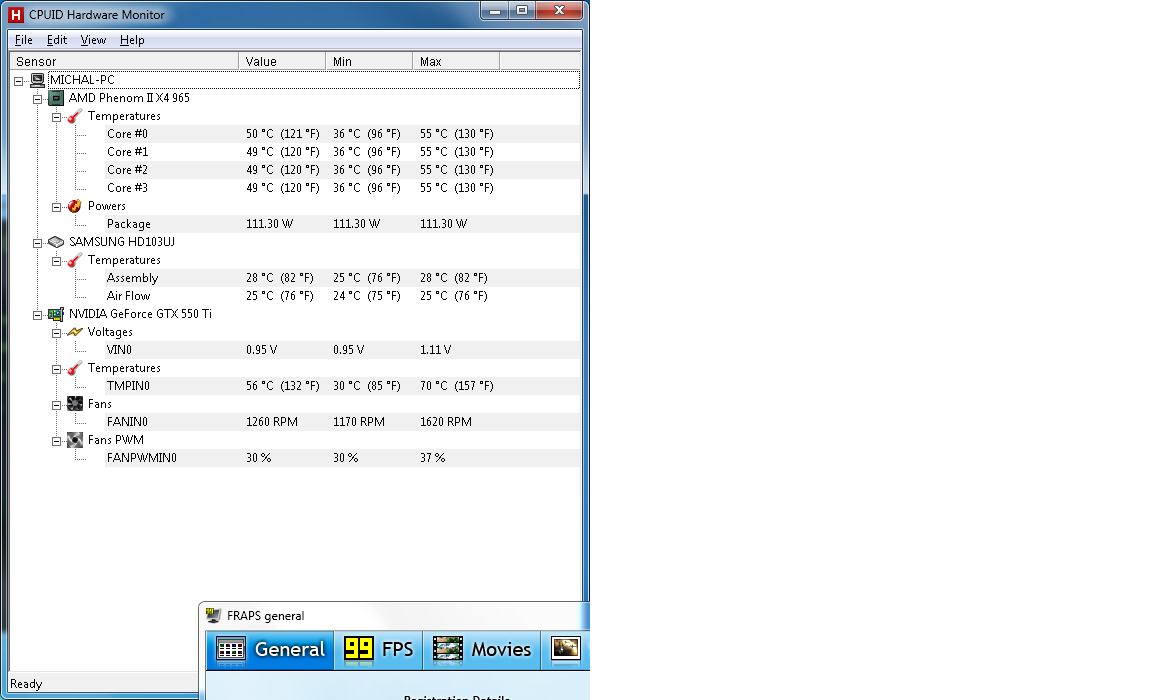The image size is (1152, 700).
Task: Select the Package power row
Action: [x=342, y=224]
